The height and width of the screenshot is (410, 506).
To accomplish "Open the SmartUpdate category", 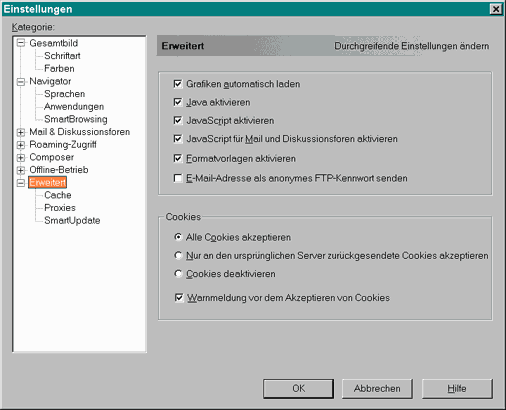I will click(x=72, y=220).
